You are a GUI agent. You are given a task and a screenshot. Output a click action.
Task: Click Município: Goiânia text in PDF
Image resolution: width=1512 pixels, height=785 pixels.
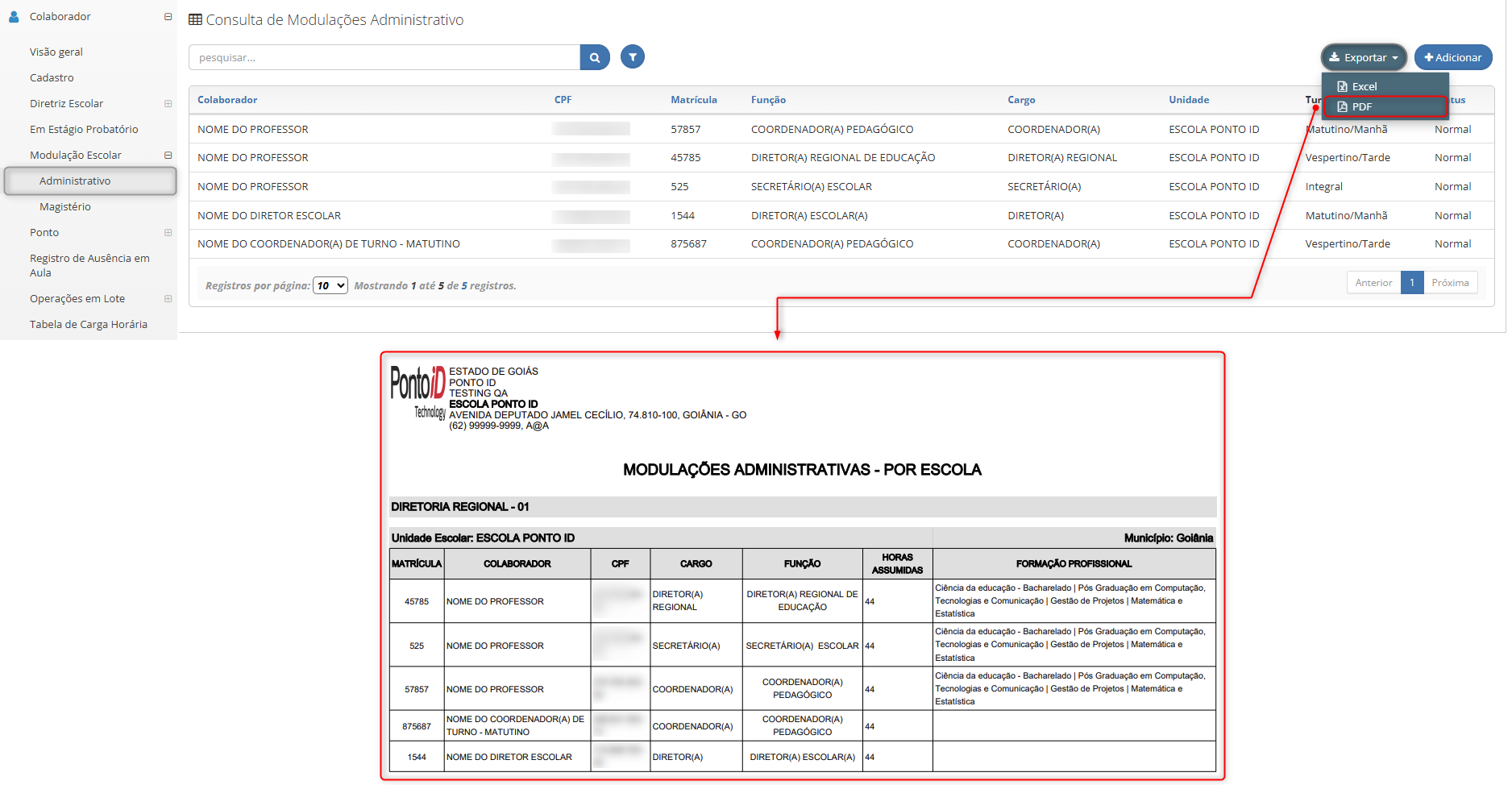(1168, 538)
